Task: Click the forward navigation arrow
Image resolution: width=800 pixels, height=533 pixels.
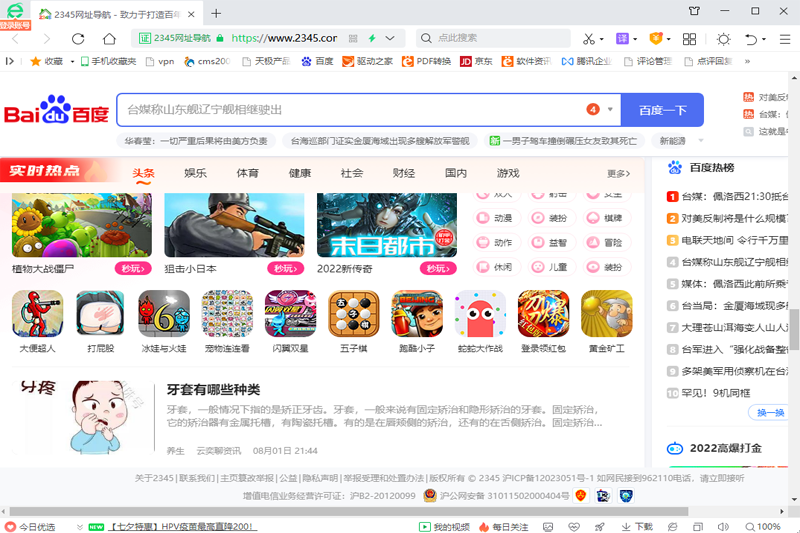Action: [47, 39]
